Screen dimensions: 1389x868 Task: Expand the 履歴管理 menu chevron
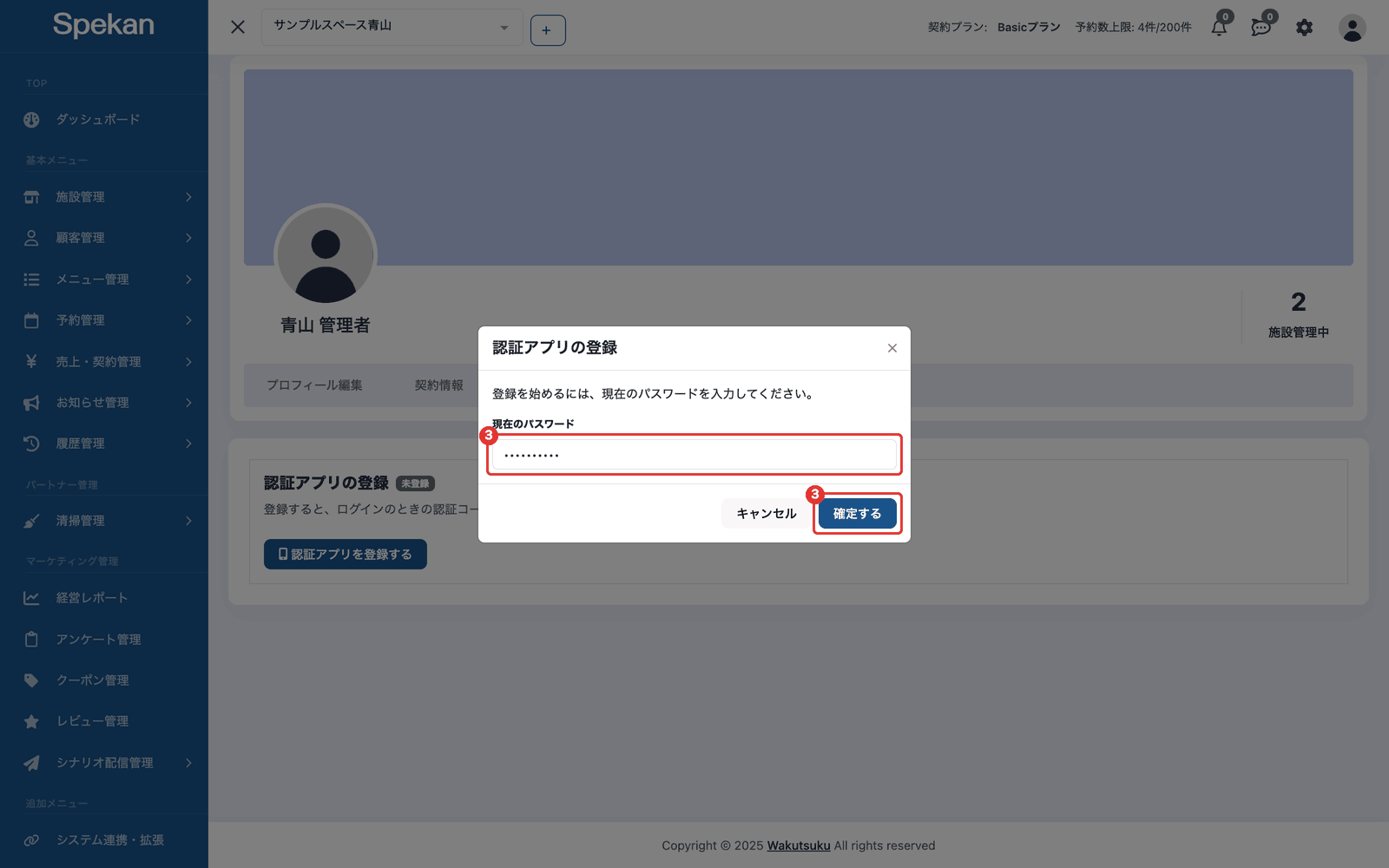[188, 444]
